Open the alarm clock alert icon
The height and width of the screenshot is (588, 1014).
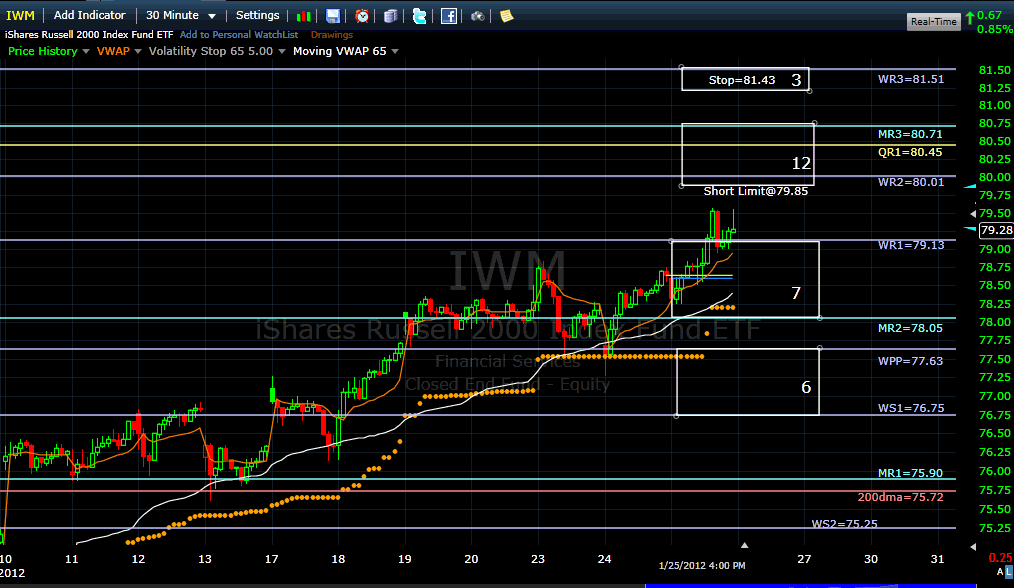coord(361,15)
